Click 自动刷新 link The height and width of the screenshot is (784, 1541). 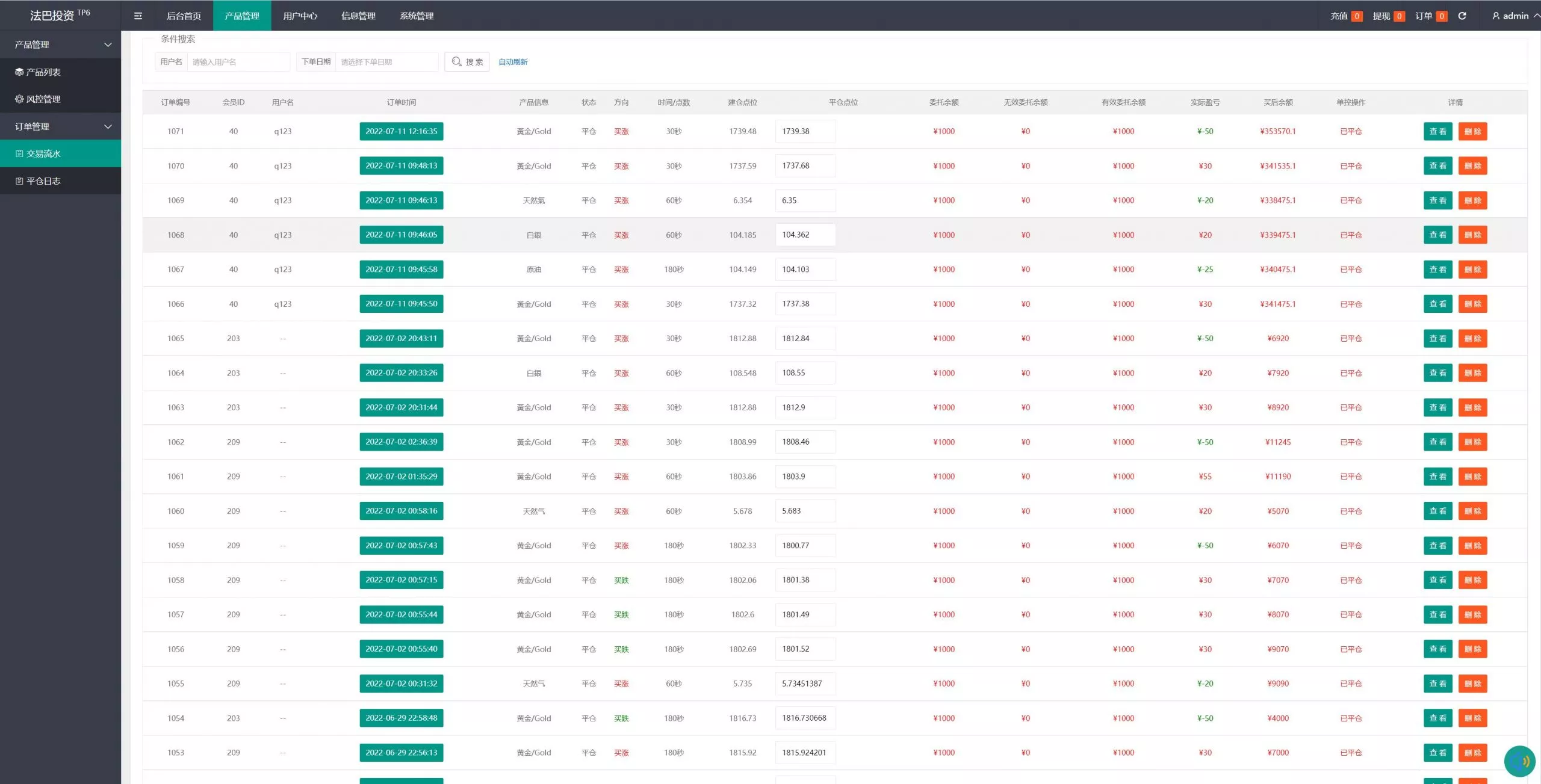[513, 61]
